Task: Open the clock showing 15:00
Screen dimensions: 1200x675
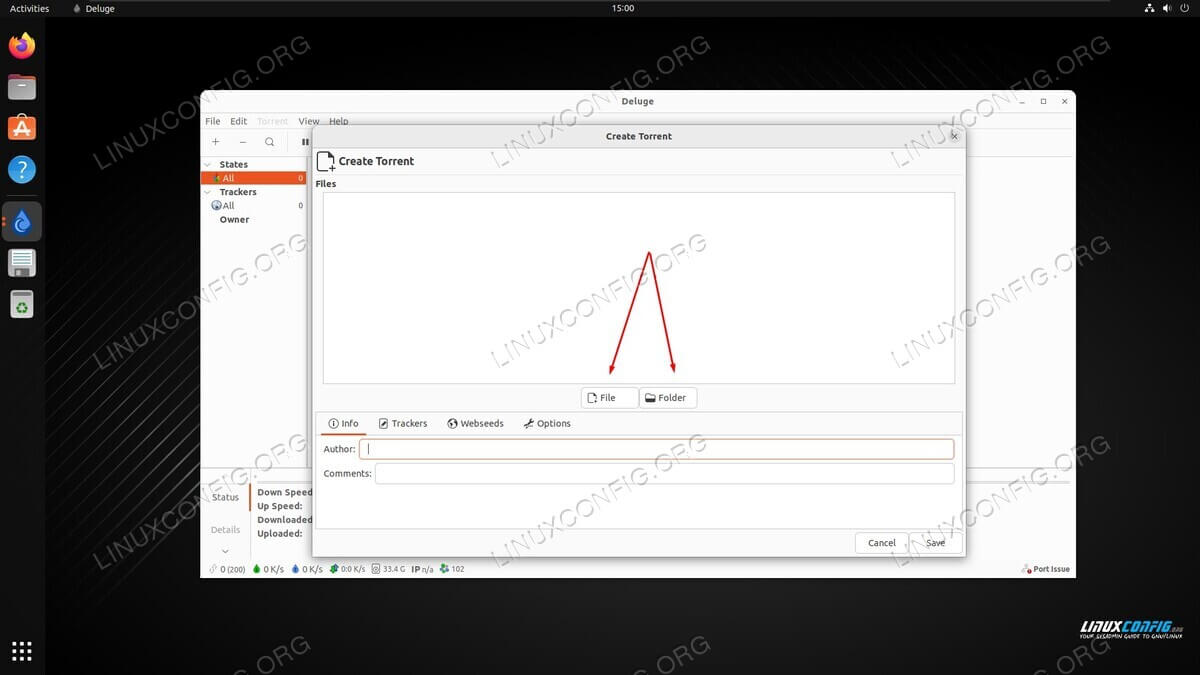Action: [622, 8]
